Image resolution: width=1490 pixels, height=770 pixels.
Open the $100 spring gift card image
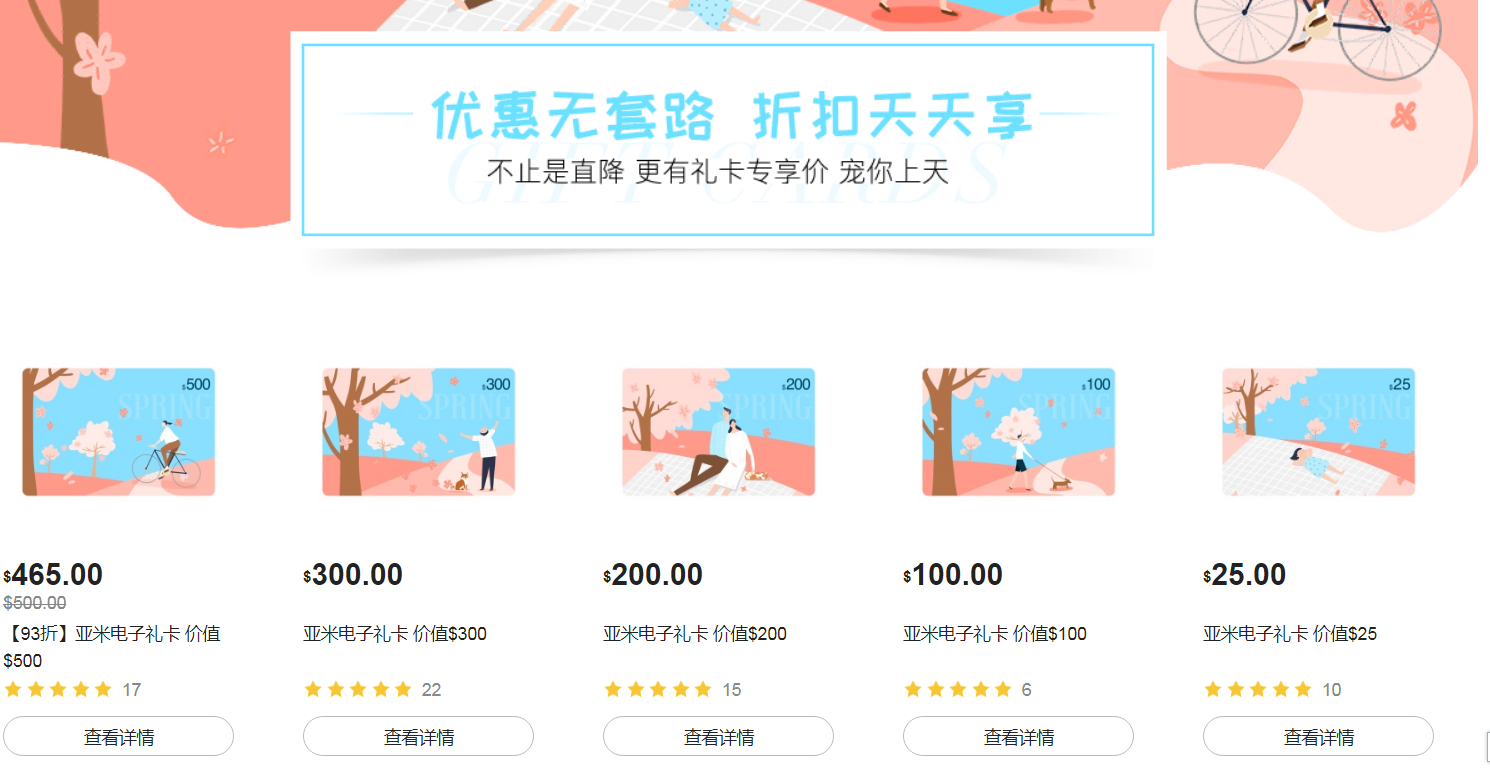point(1019,432)
